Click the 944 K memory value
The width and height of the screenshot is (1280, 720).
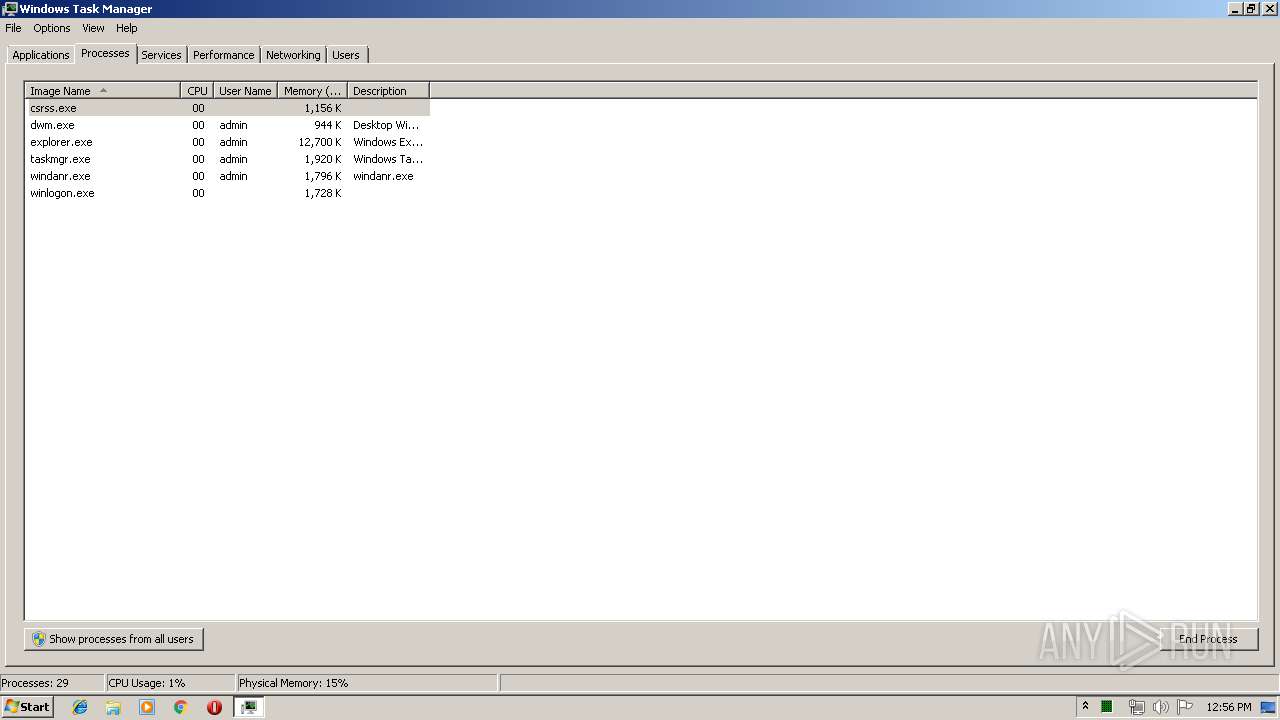[327, 125]
